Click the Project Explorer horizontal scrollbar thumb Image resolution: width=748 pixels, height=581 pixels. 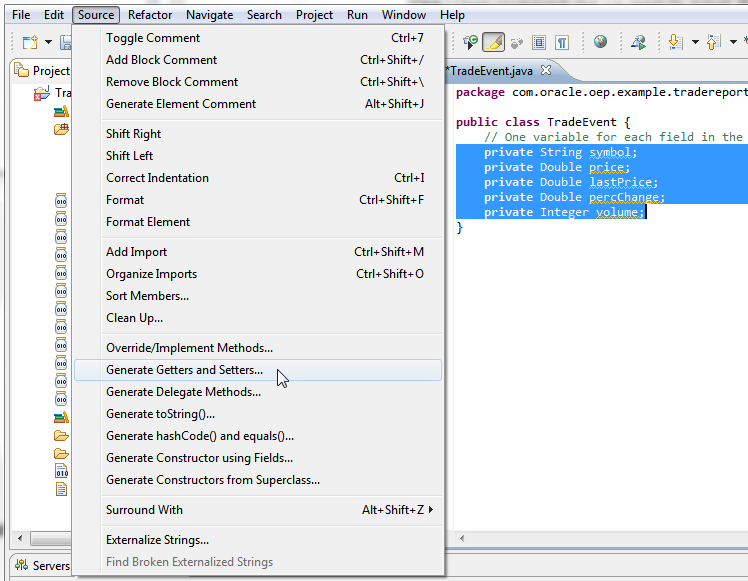[x=51, y=539]
